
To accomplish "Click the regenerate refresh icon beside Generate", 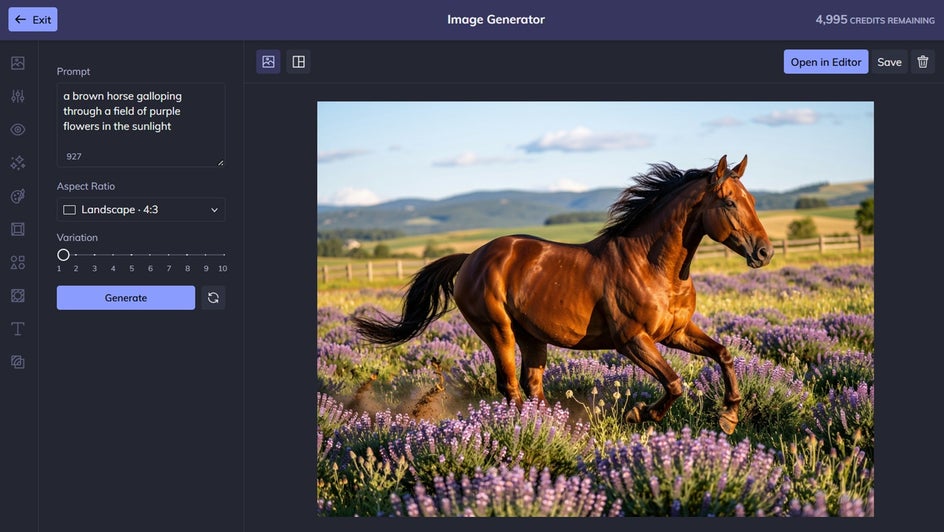I will [213, 297].
